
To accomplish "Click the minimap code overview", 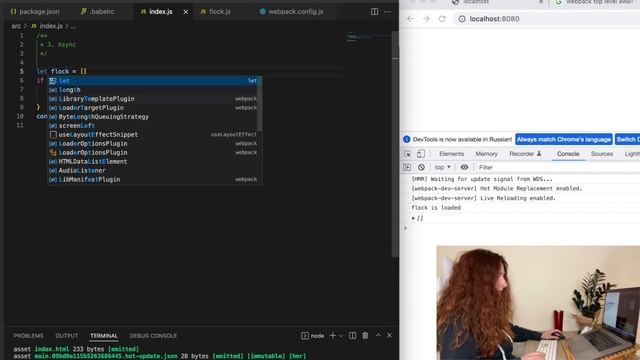I will pyautogui.click(x=368, y=38).
